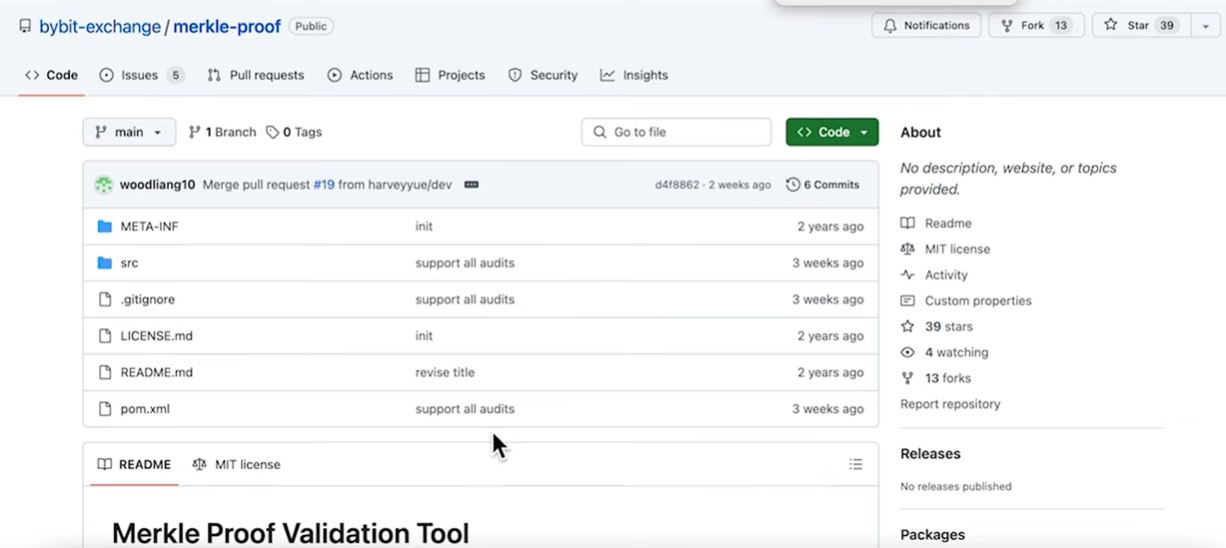Click Report repository link
The image size is (1226, 548).
pos(950,404)
